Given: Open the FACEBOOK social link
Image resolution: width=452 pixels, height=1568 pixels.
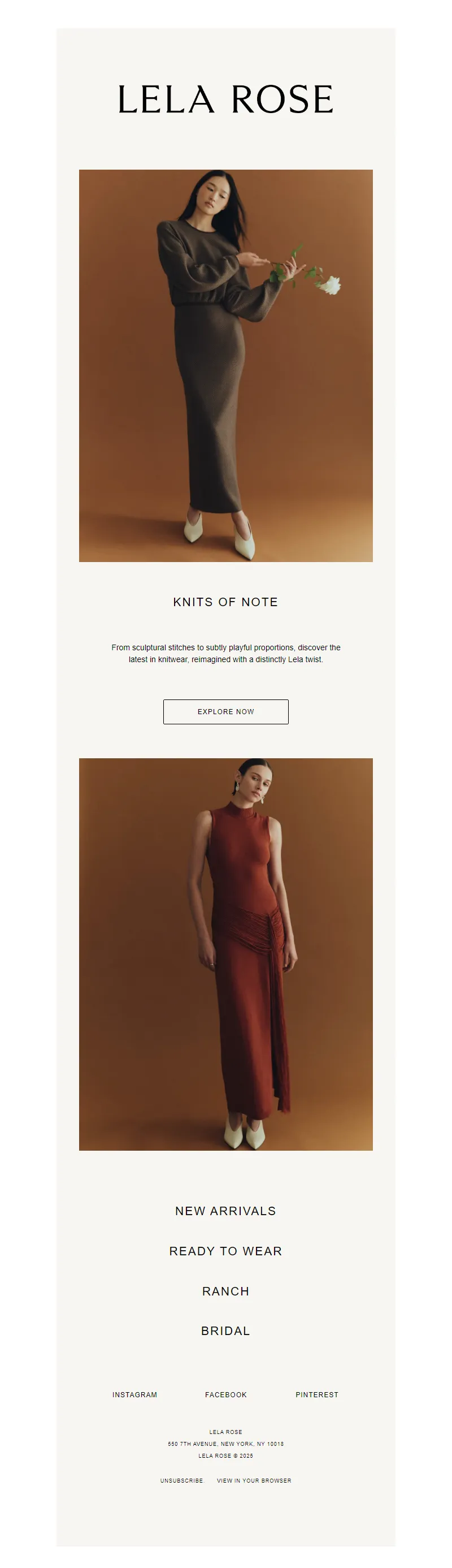Looking at the screenshot, I should click(x=225, y=1394).
